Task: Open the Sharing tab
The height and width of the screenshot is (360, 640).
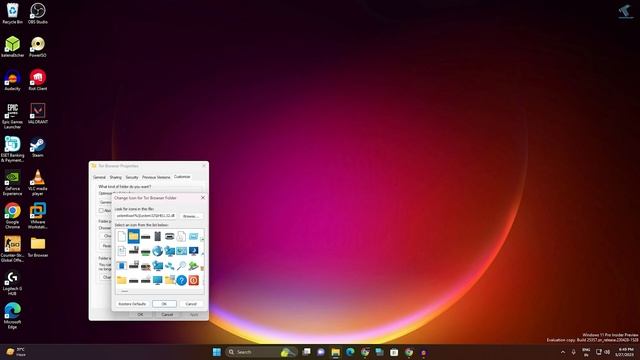Action: 116,177
